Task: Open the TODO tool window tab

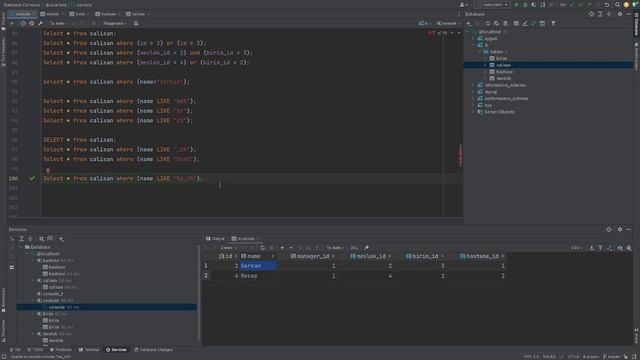Action: click(35, 350)
